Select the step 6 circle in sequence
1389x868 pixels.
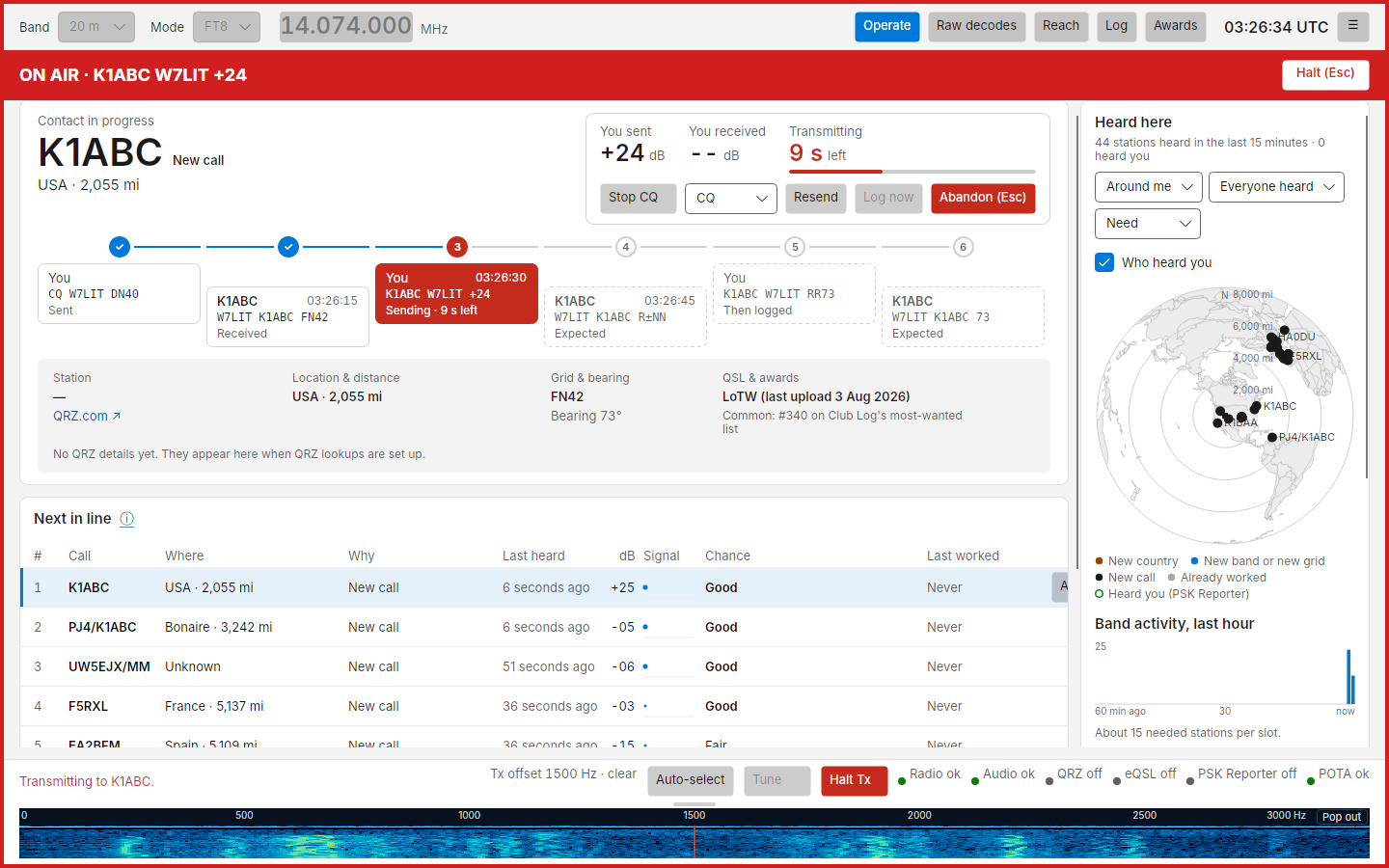[x=963, y=247]
